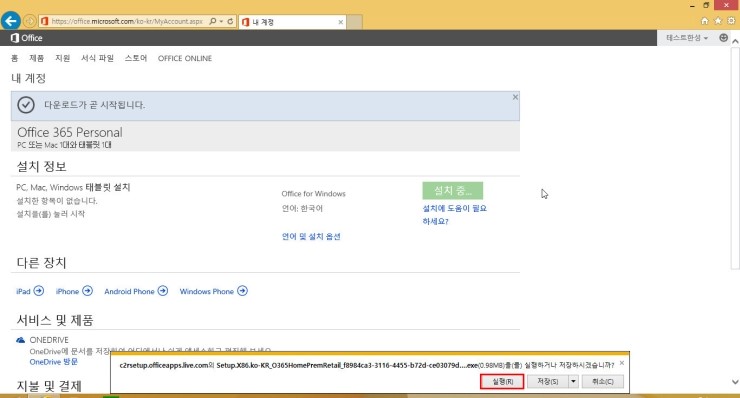The image size is (740, 398).
Task: Click the vertical scrollbar thumb
Action: 735,158
